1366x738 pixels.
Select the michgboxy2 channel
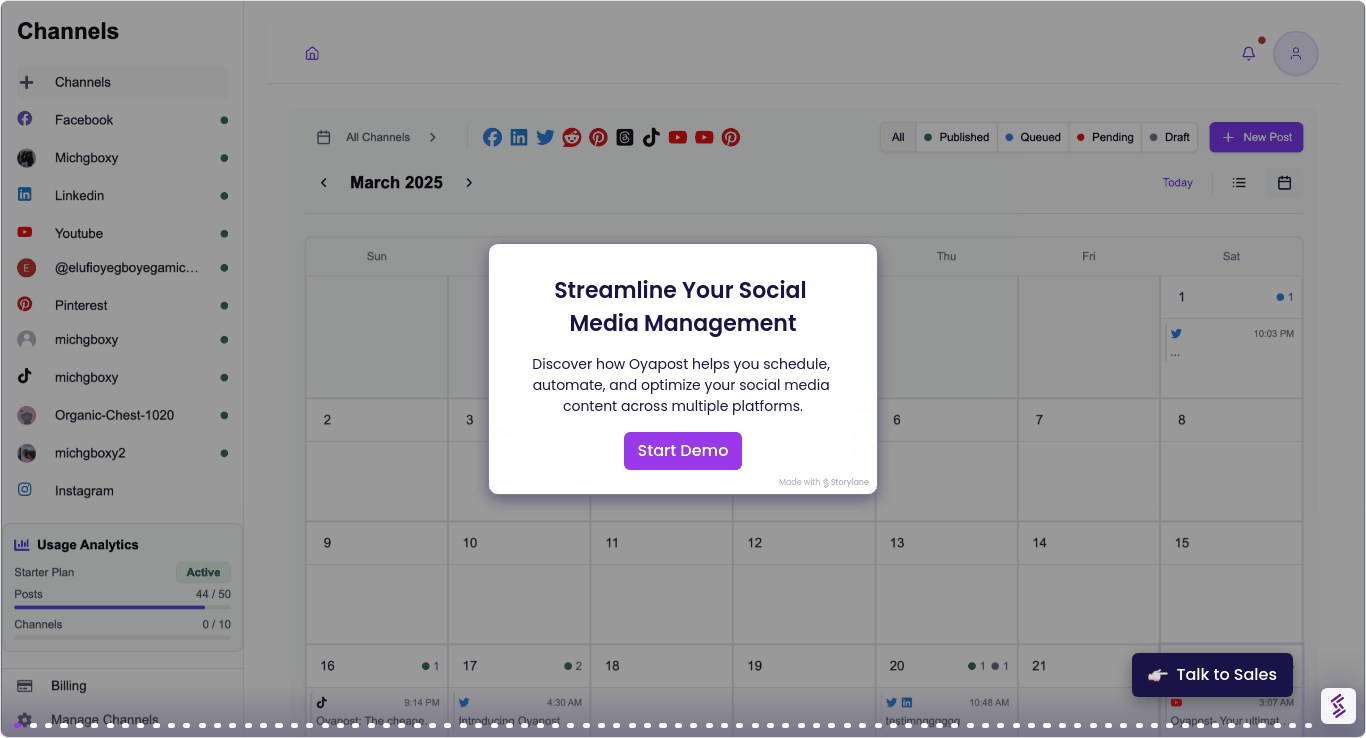[x=121, y=453]
